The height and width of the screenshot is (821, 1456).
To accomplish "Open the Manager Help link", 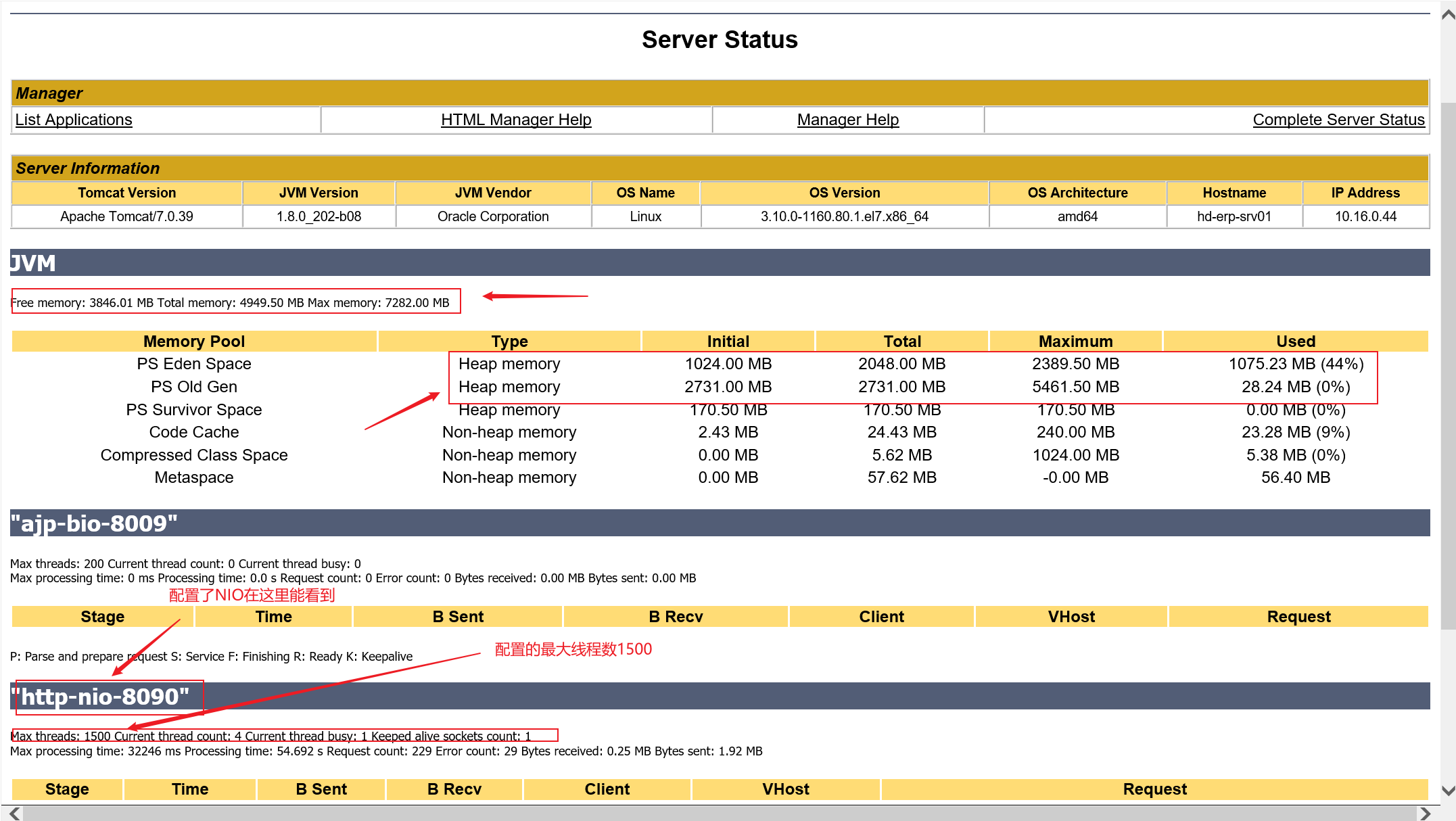I will 848,120.
